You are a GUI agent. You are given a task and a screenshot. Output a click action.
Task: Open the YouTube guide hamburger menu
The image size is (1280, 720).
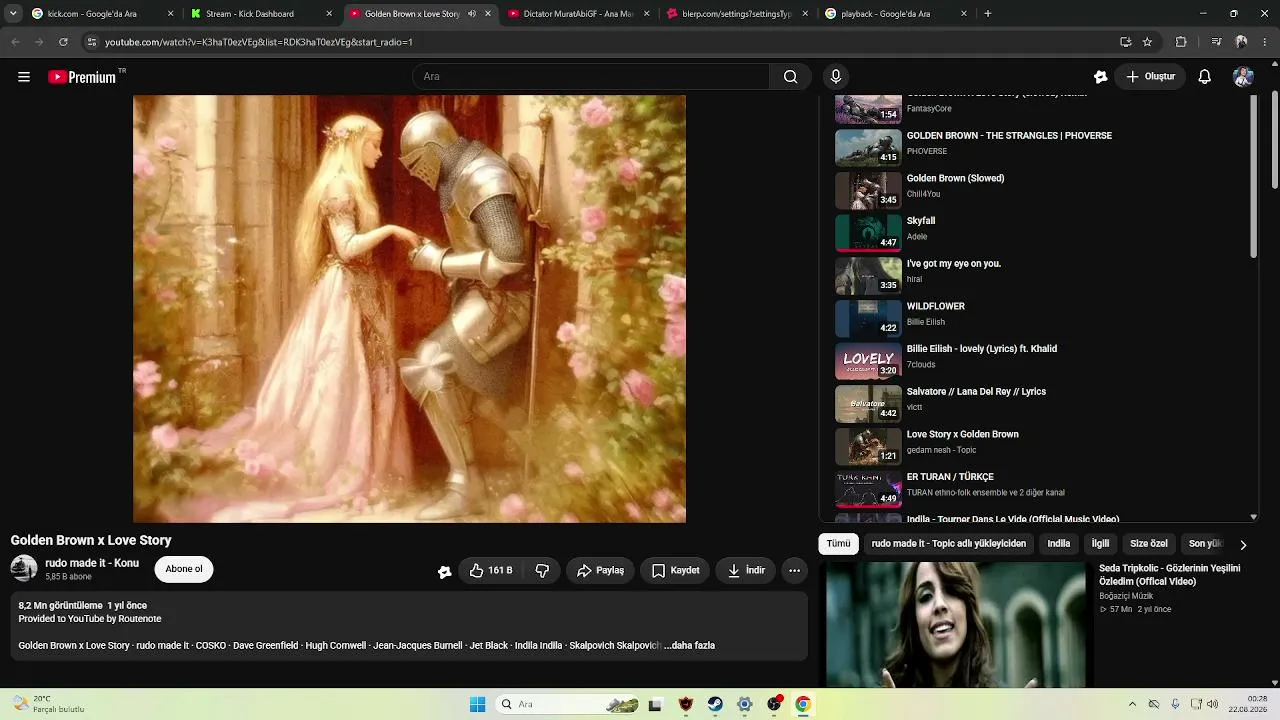click(x=24, y=77)
